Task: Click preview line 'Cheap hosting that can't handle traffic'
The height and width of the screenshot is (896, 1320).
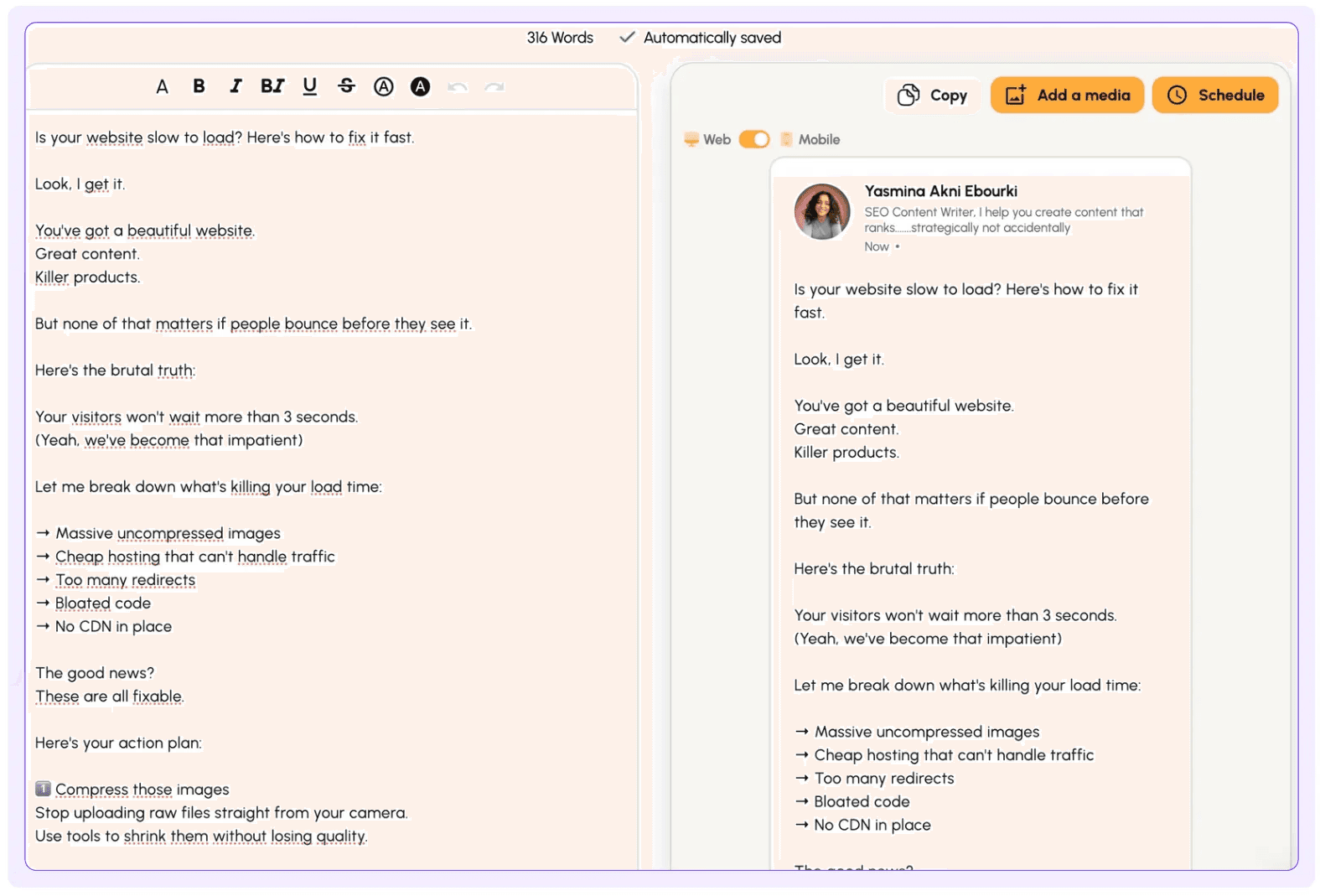Action: pos(945,755)
